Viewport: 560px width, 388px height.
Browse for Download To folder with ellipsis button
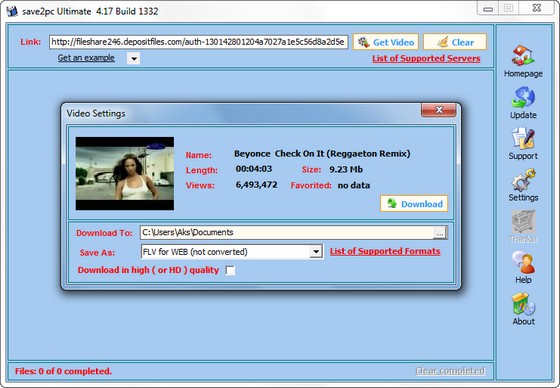(440, 233)
